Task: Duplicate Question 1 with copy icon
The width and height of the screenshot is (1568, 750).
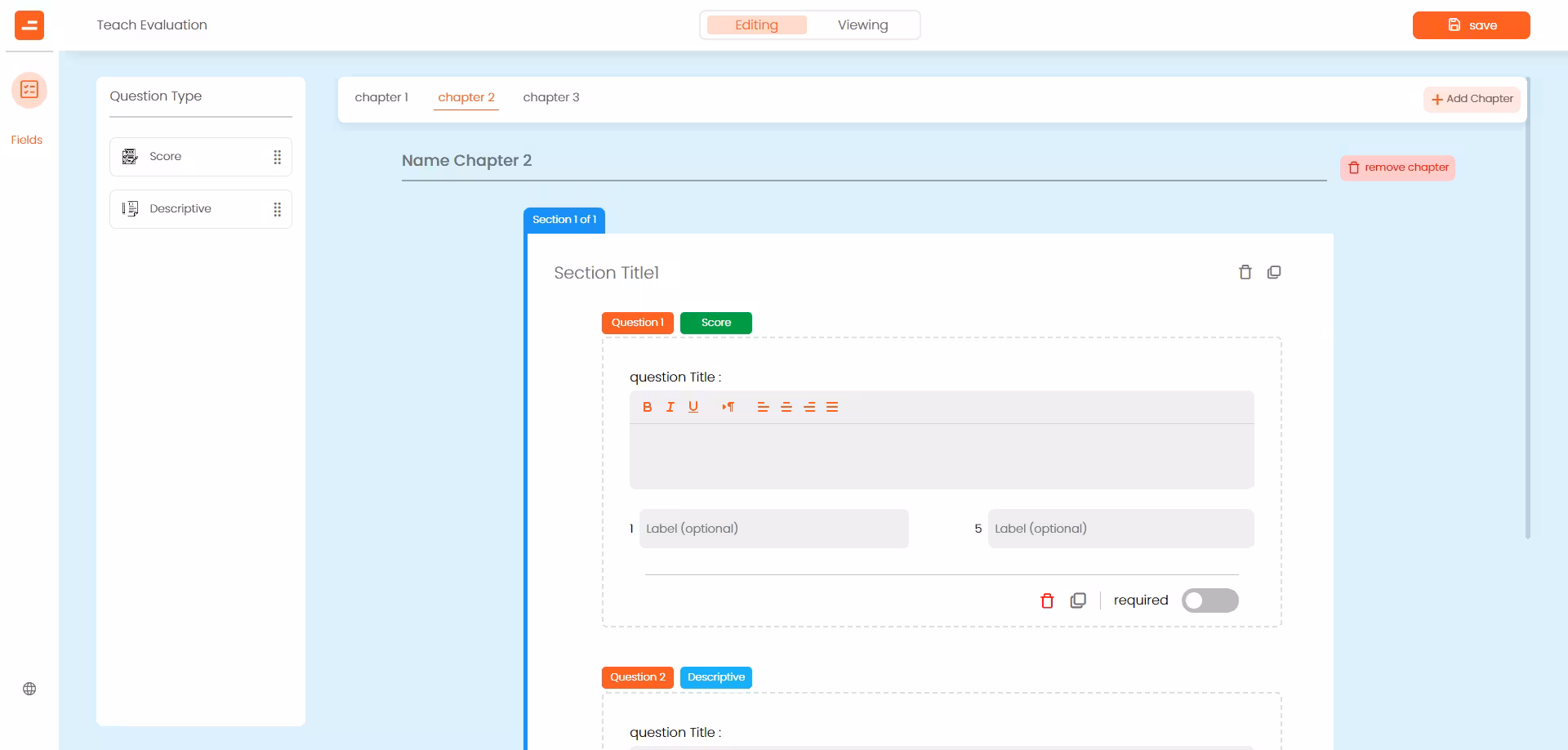Action: point(1078,600)
